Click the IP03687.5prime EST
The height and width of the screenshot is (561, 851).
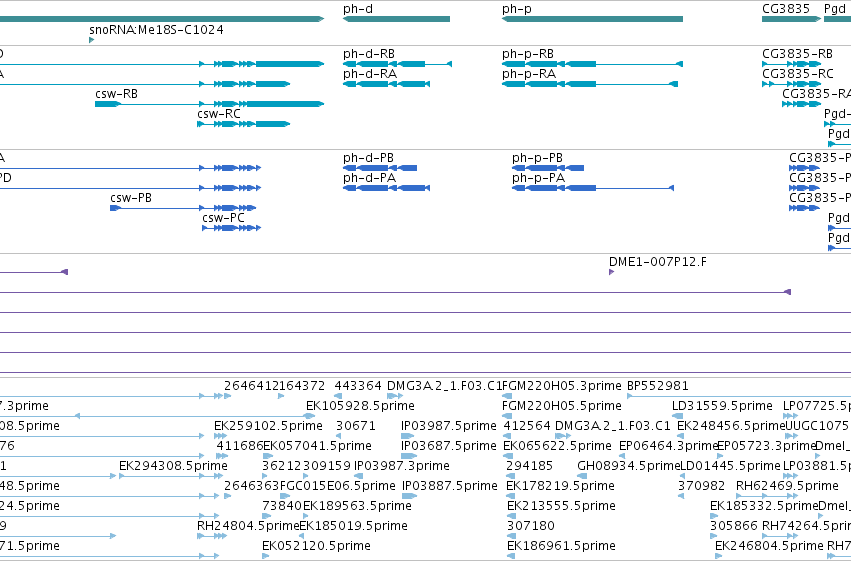409,456
